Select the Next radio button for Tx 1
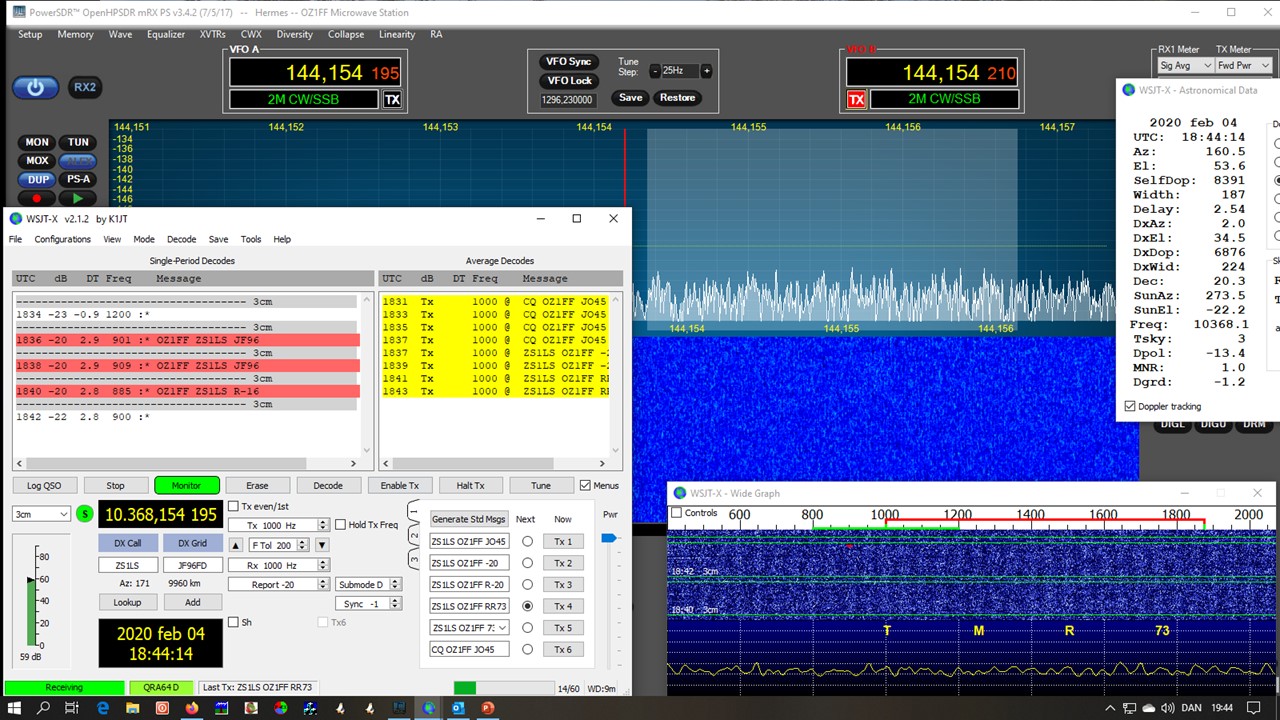 point(527,542)
